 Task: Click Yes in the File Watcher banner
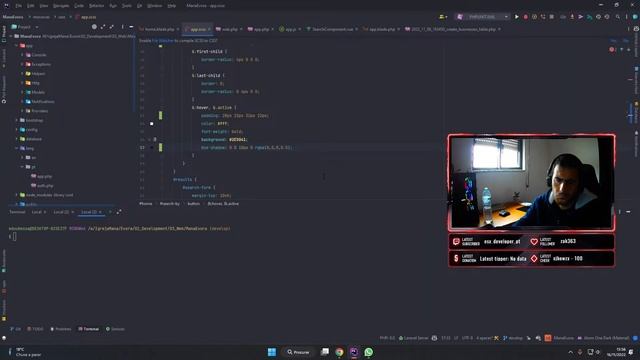tap(613, 40)
